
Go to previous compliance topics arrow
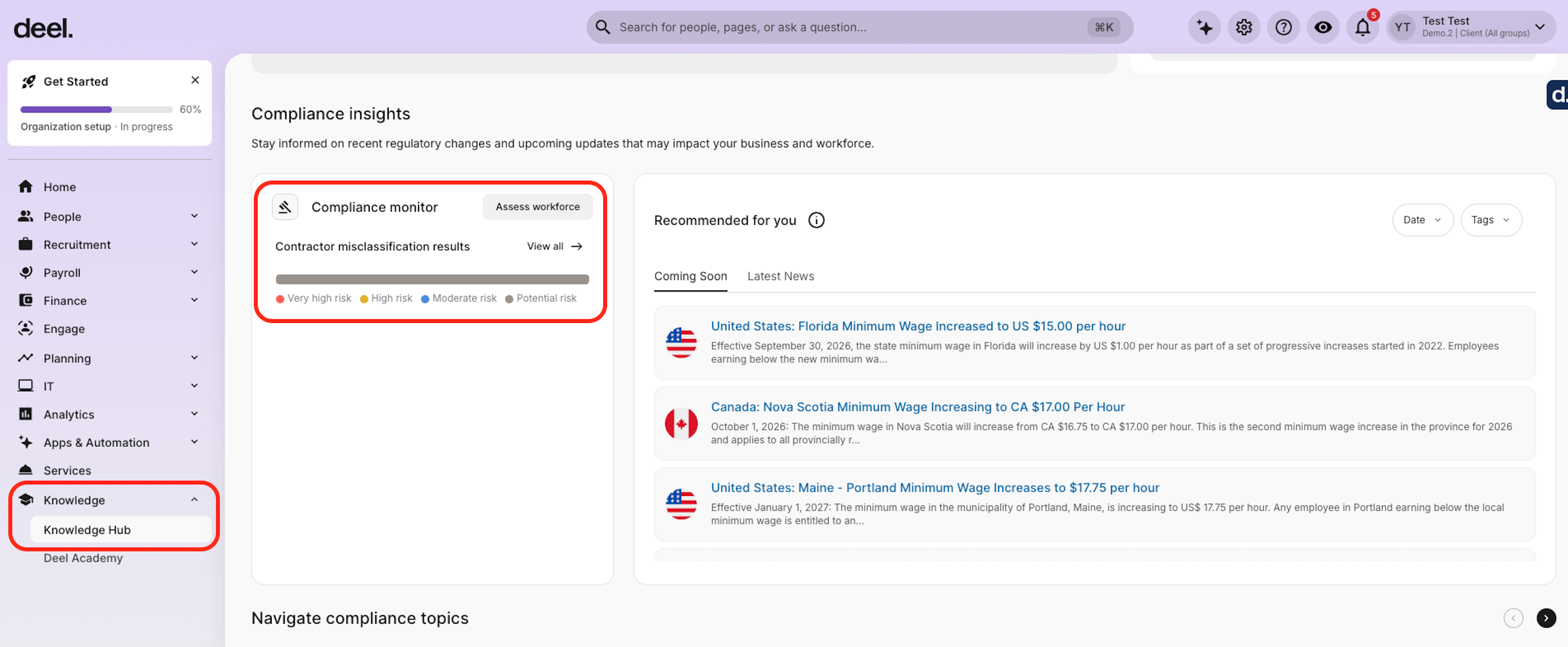[1513, 618]
